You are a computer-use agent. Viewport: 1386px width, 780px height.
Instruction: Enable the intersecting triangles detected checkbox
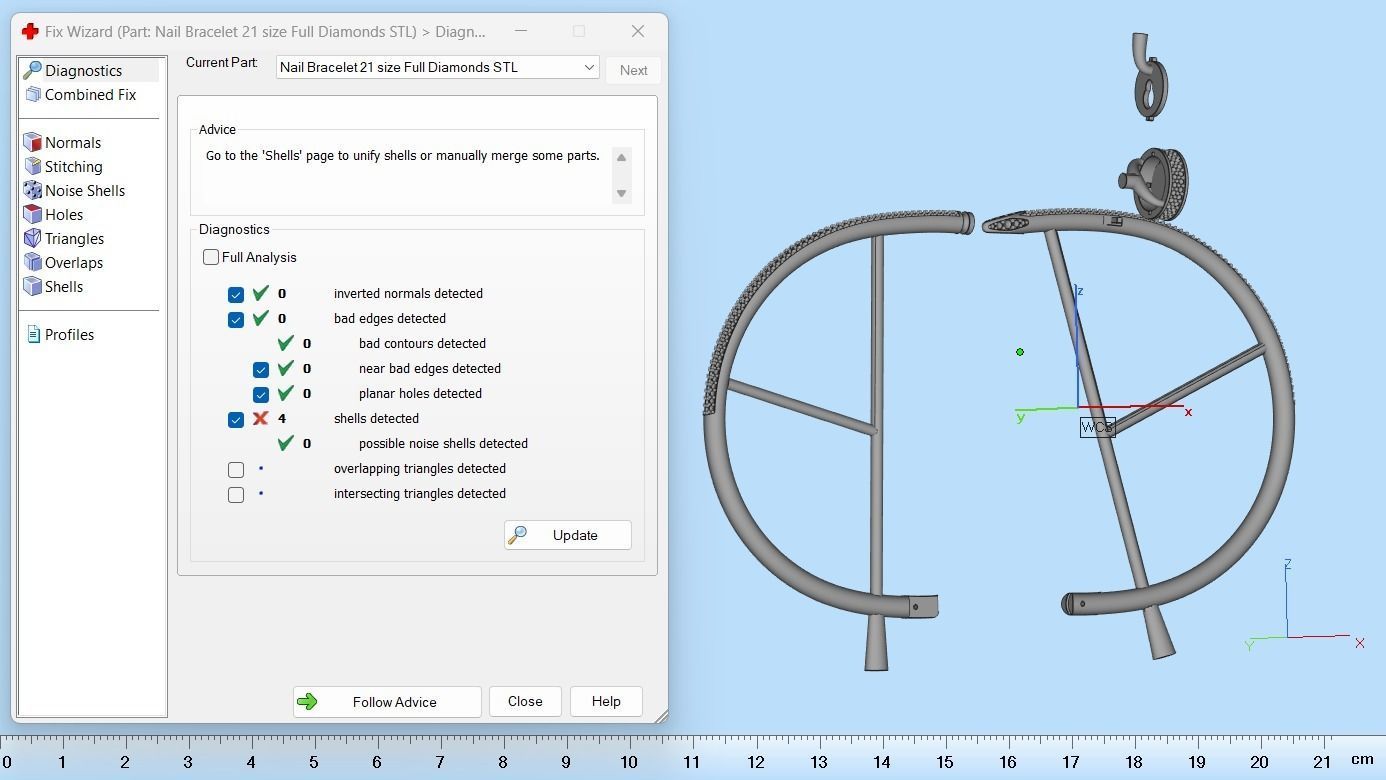click(x=236, y=494)
